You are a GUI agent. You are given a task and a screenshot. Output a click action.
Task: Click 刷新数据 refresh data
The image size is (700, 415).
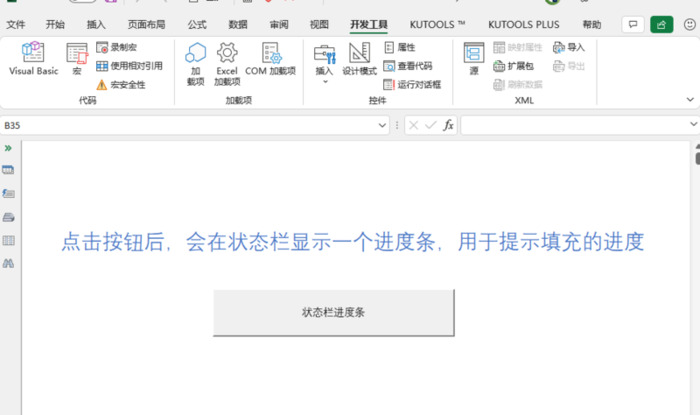click(518, 85)
